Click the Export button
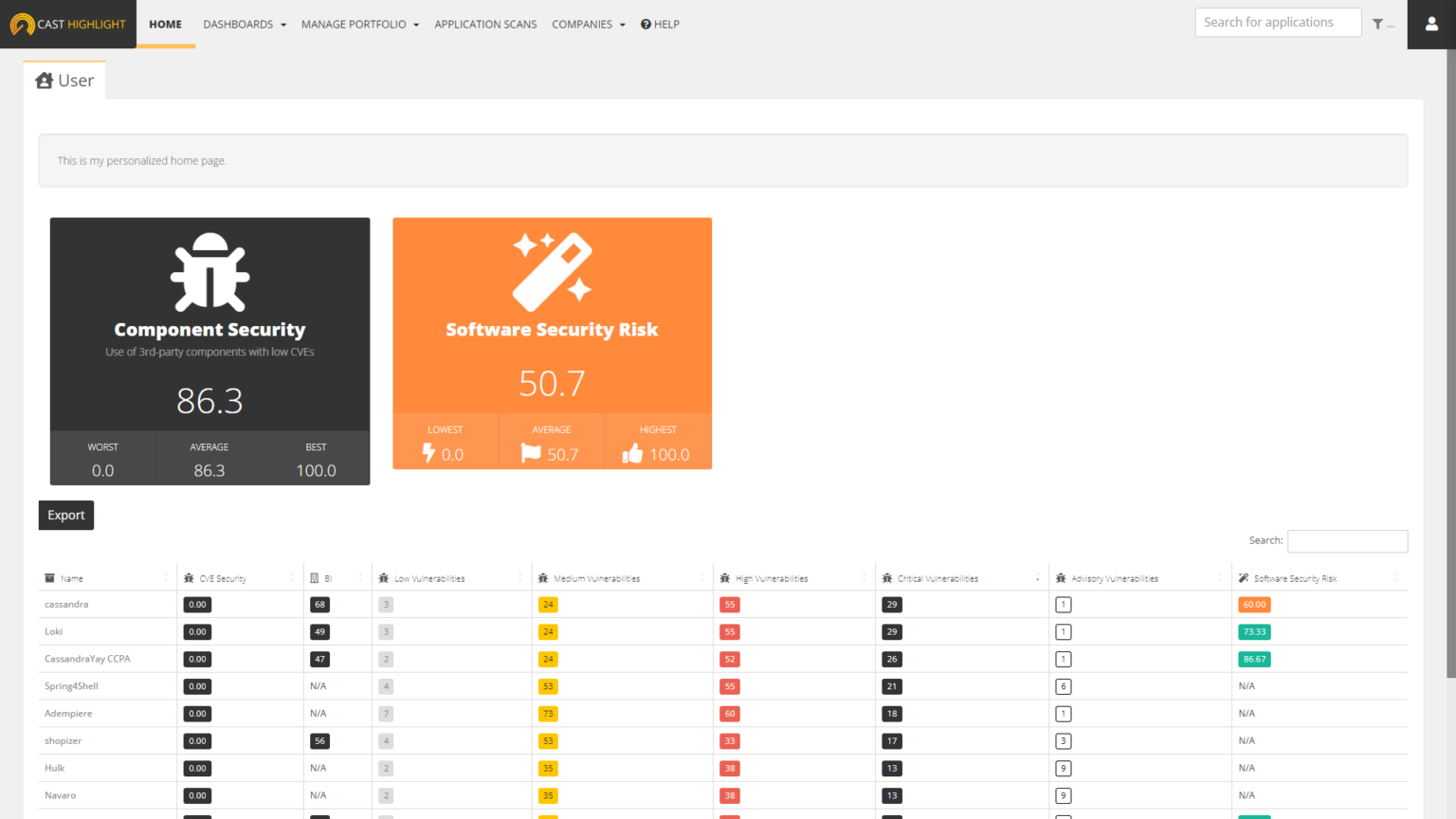The height and width of the screenshot is (819, 1456). click(x=66, y=515)
